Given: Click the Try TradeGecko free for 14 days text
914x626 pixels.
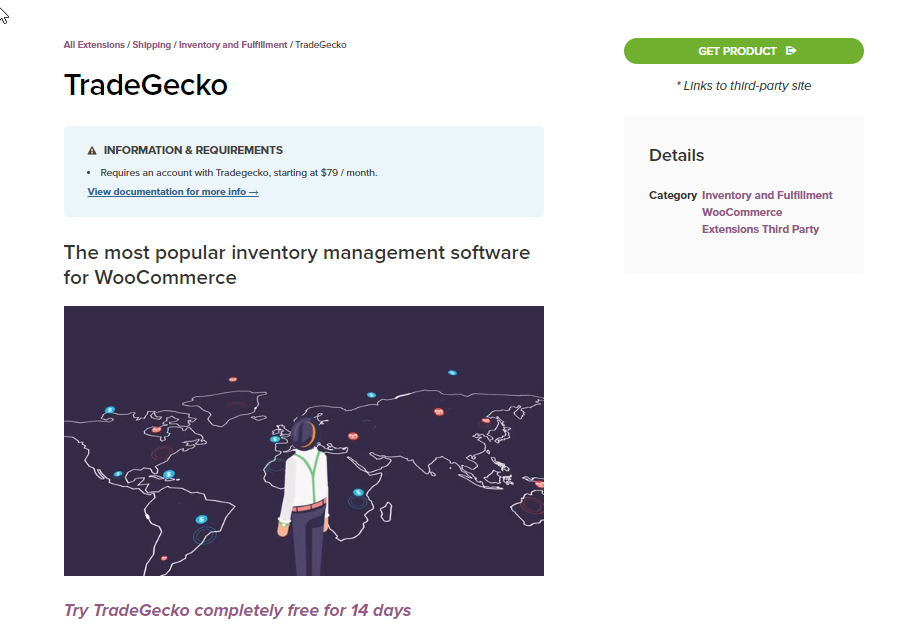Looking at the screenshot, I should click(x=237, y=610).
